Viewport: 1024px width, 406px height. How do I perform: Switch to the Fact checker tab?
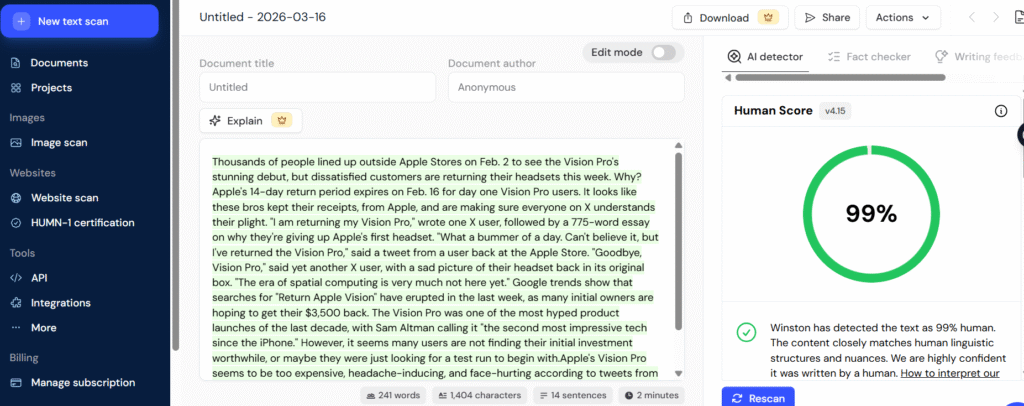click(x=868, y=57)
